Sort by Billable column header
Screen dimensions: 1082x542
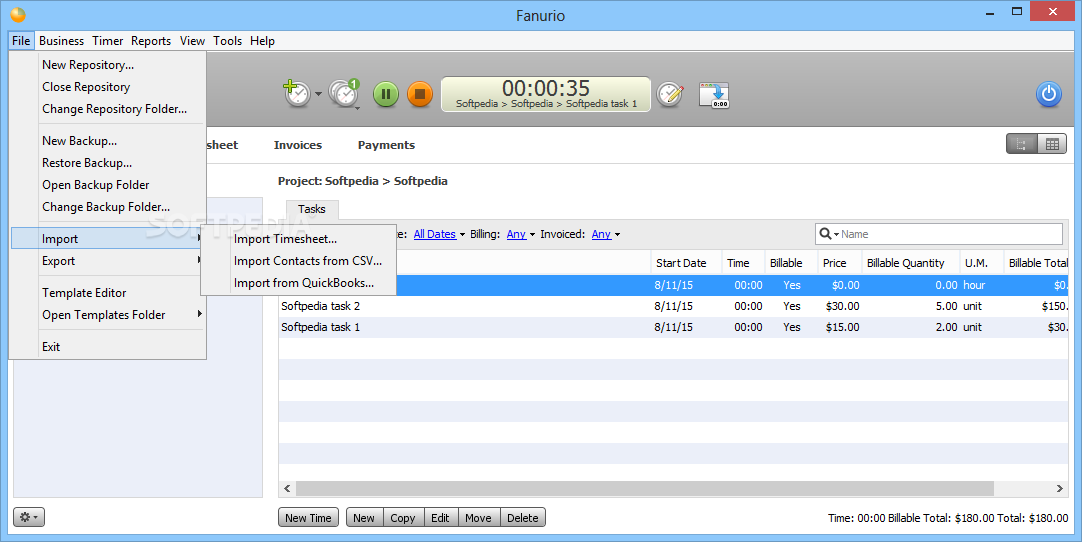(x=791, y=263)
